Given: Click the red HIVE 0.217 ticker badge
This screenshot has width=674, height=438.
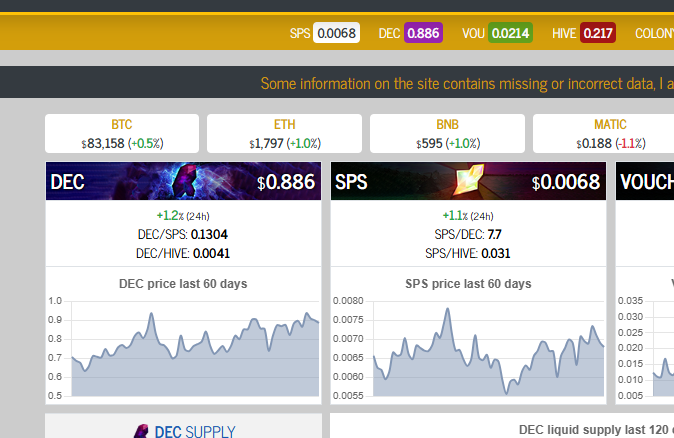Looking at the screenshot, I should [597, 33].
